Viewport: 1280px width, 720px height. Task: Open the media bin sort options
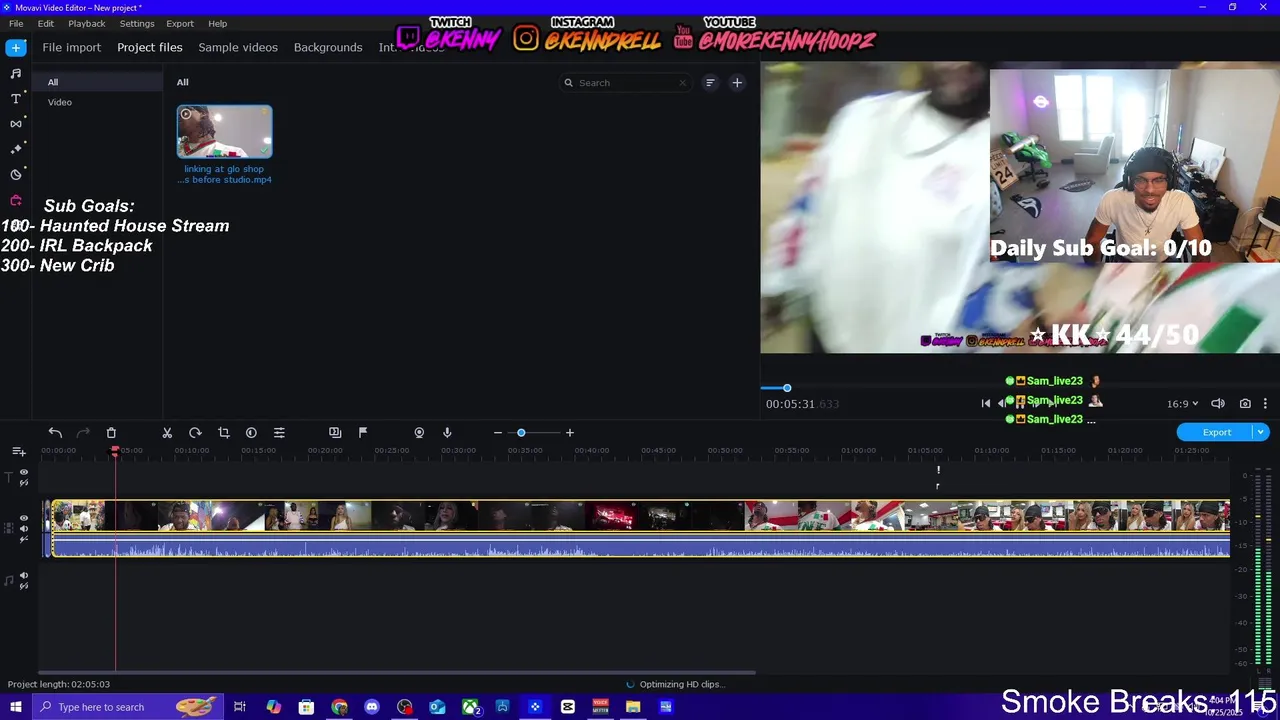point(710,83)
